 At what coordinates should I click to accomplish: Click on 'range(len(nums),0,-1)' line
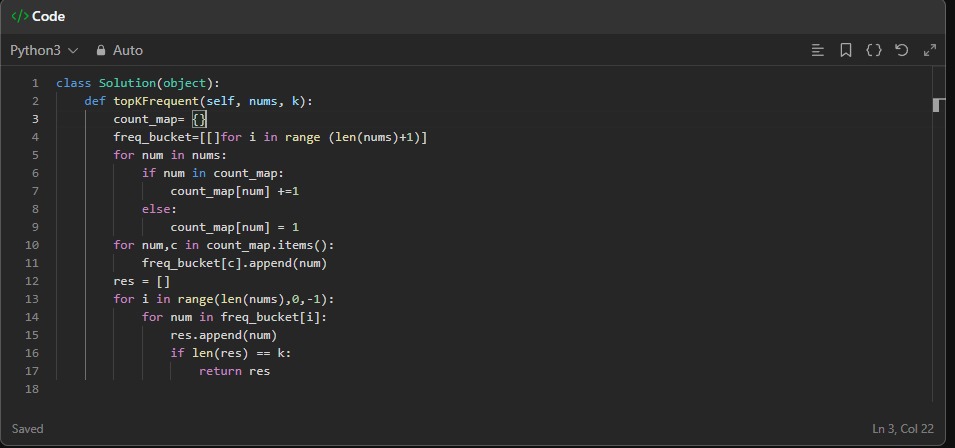pyautogui.click(x=256, y=299)
